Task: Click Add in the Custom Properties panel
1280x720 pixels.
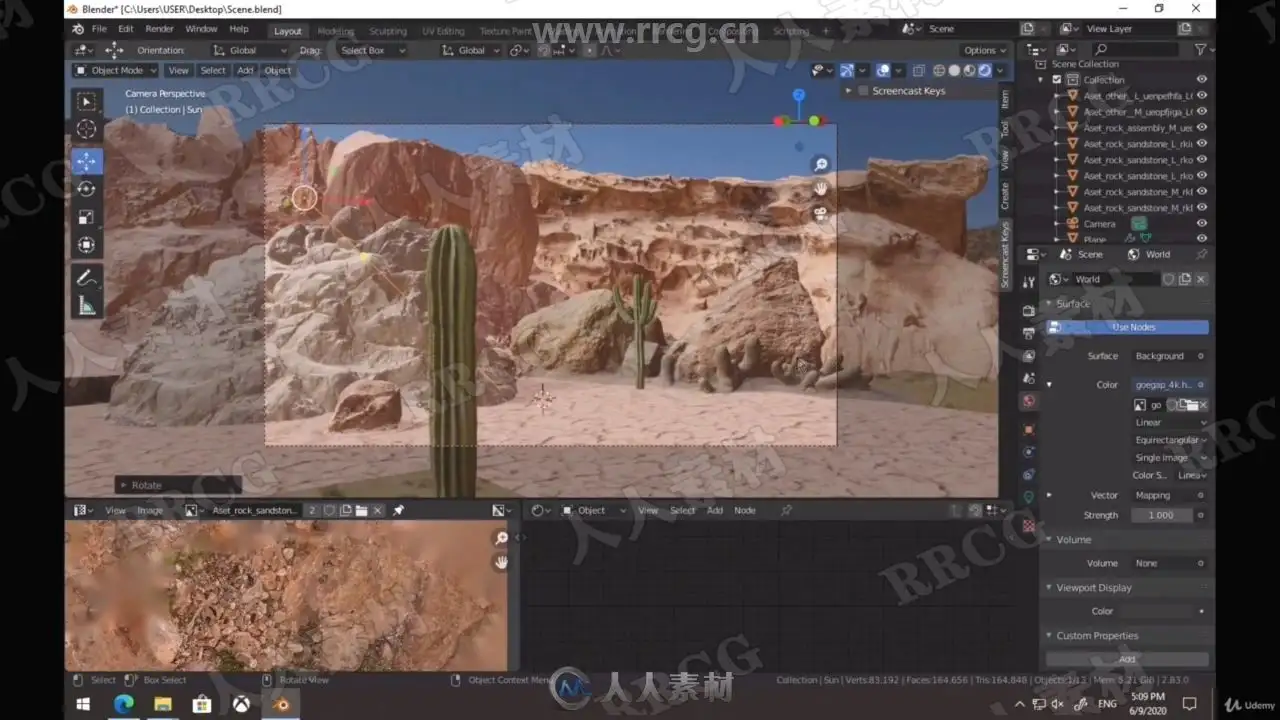Action: [x=1127, y=659]
